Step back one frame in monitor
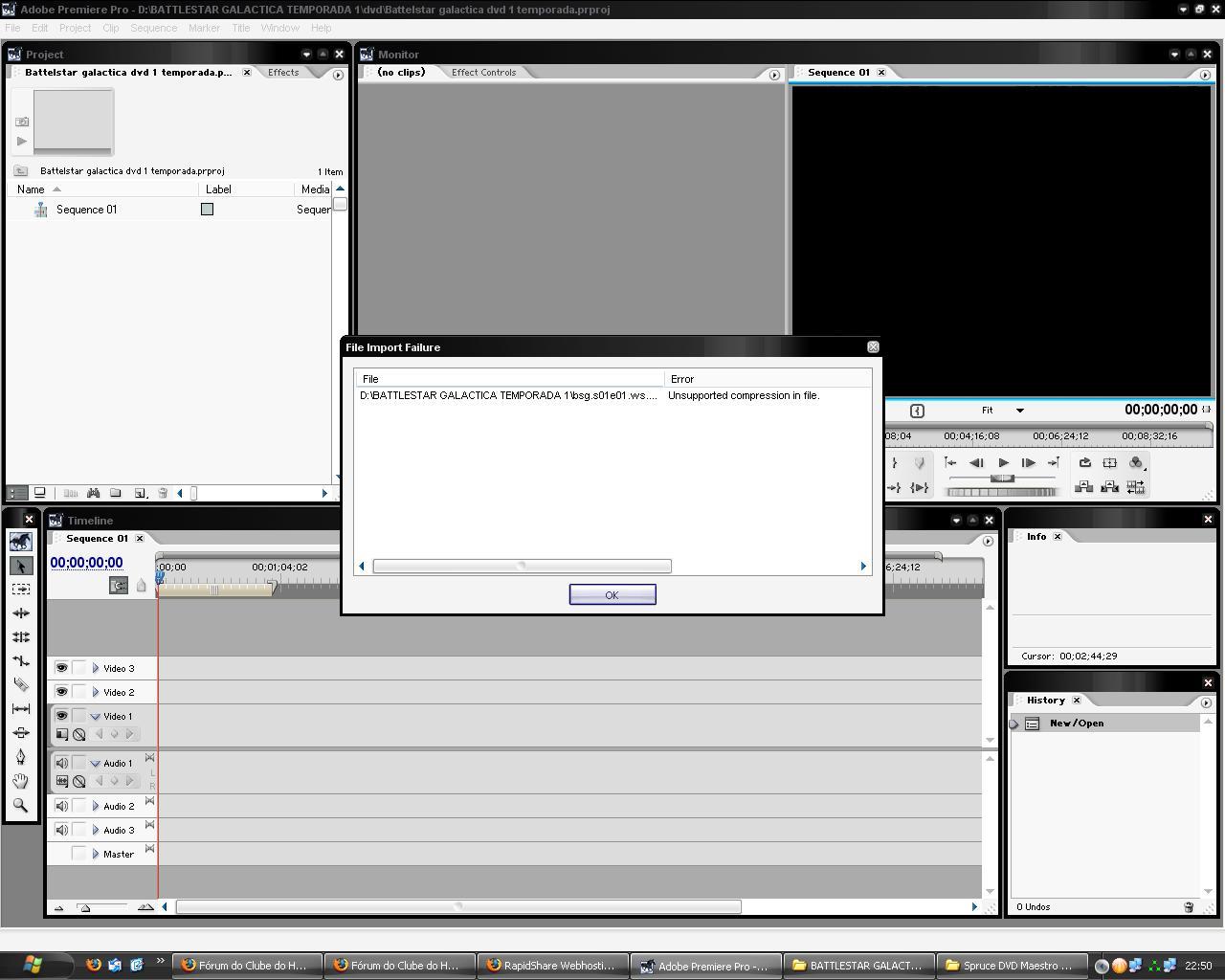The image size is (1225, 980). point(977,462)
